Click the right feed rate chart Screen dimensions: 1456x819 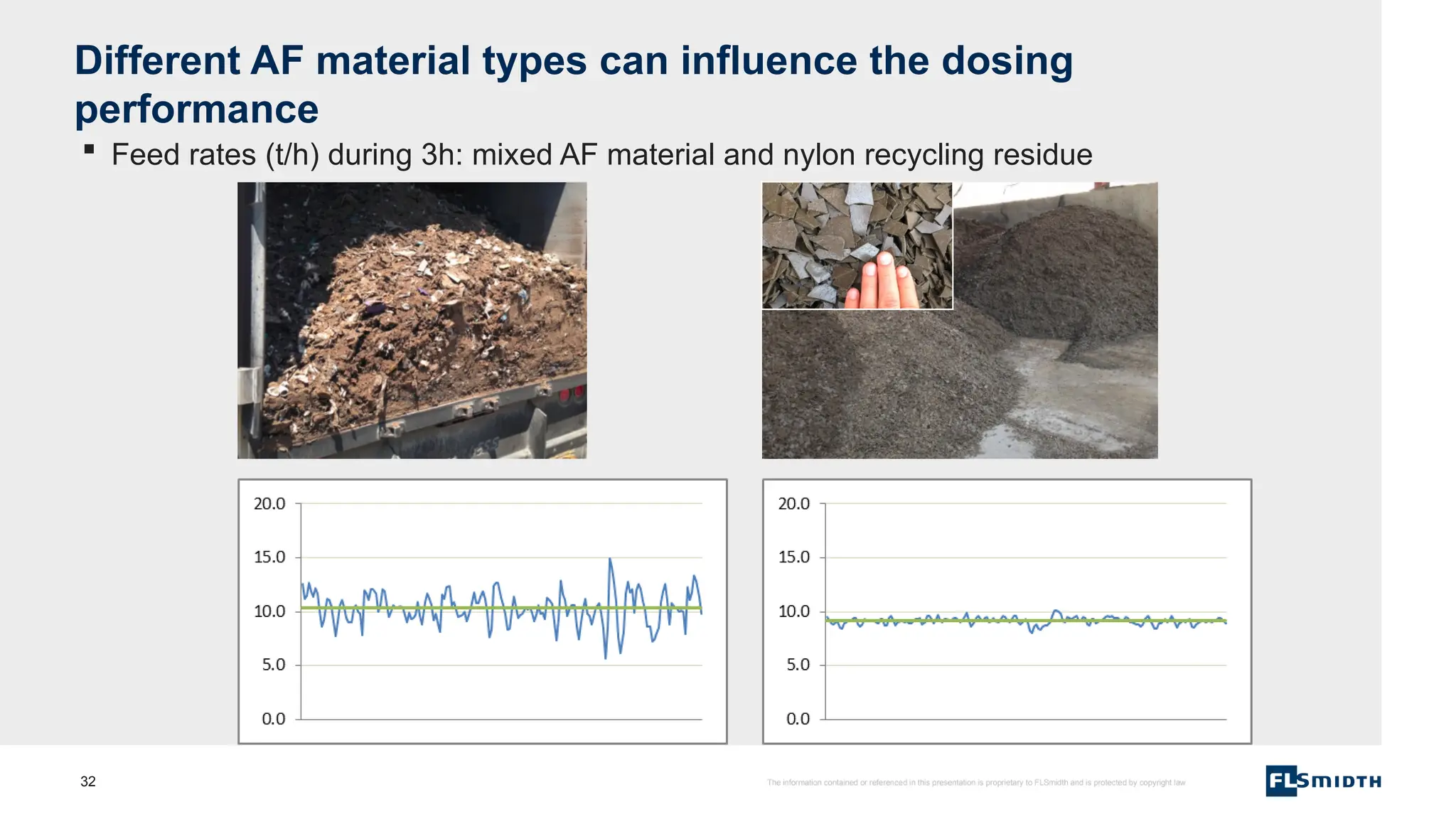coord(1007,682)
